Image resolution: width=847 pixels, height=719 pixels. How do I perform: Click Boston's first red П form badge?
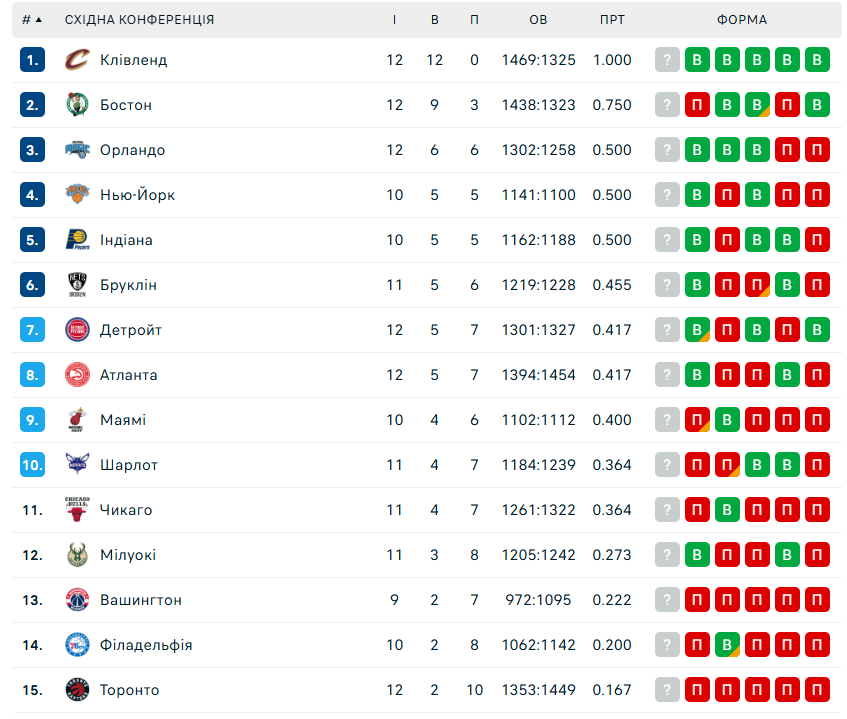pos(697,105)
